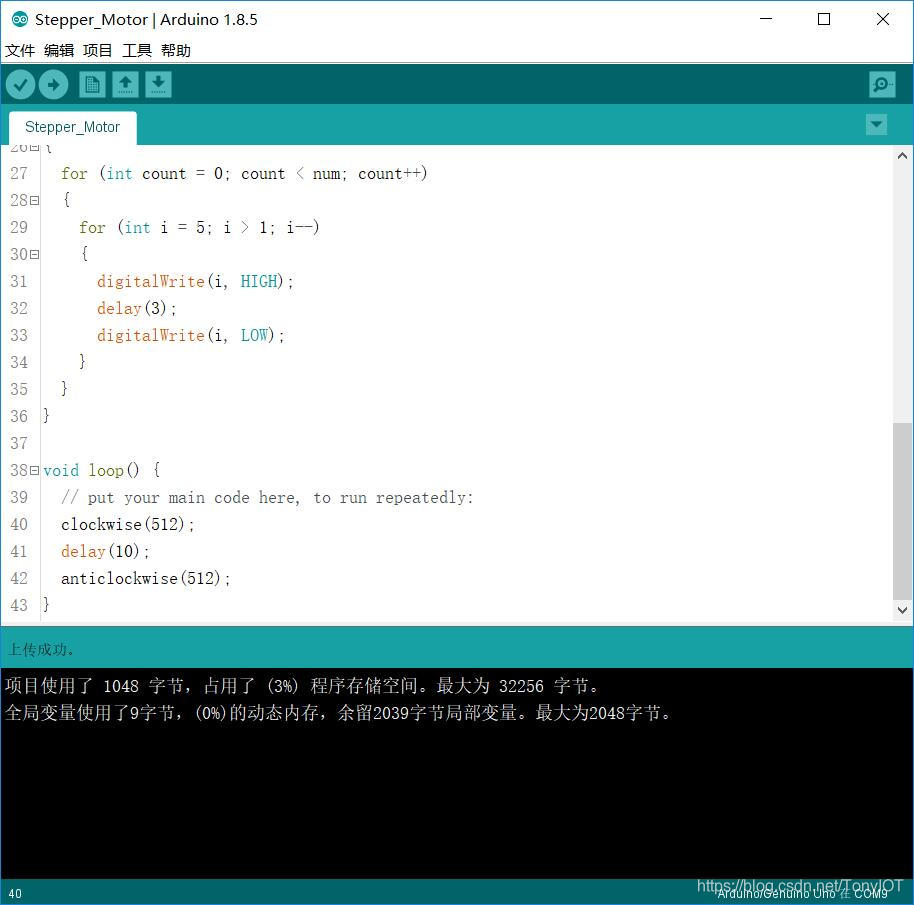Screen dimensions: 914x905
Task: Collapse the code block at line 30
Action: point(34,255)
